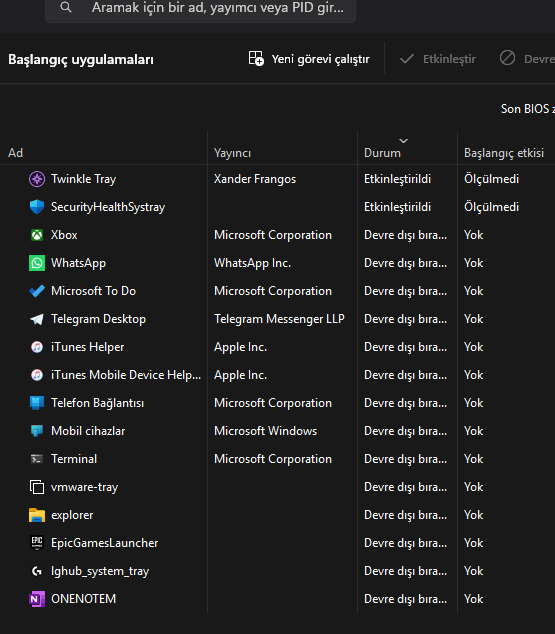Click the Microsoft To Do checkmark icon
Viewport: 555px width, 634px height.
point(37,291)
